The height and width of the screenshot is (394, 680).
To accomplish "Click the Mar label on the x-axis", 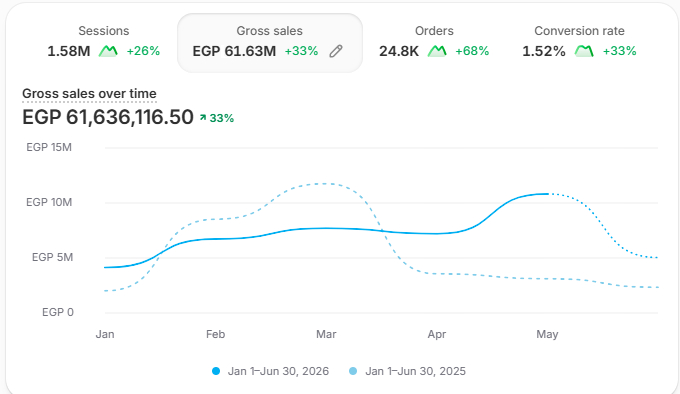I will pos(326,334).
